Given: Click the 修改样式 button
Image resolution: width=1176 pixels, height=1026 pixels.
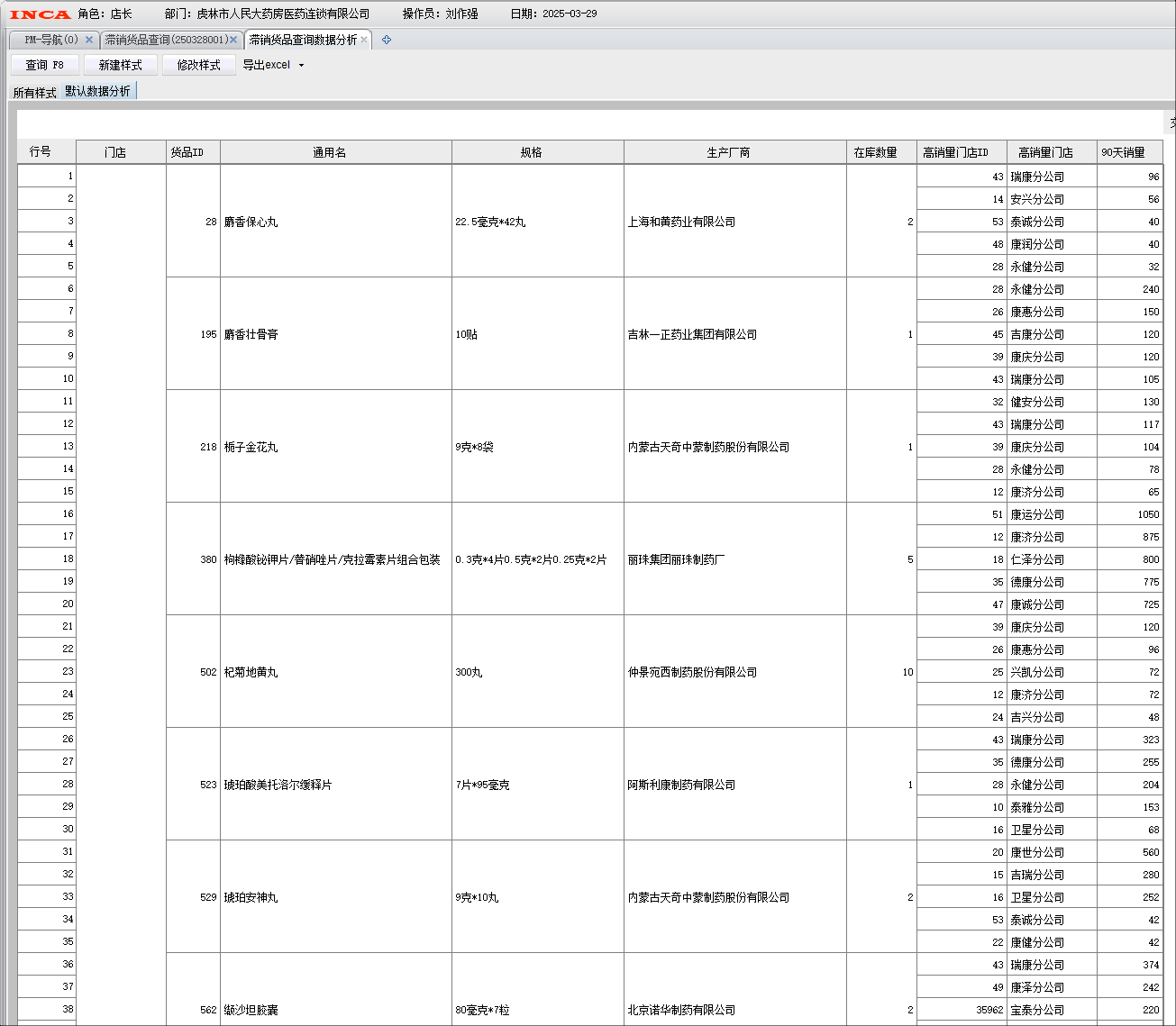Looking at the screenshot, I should [x=198, y=65].
